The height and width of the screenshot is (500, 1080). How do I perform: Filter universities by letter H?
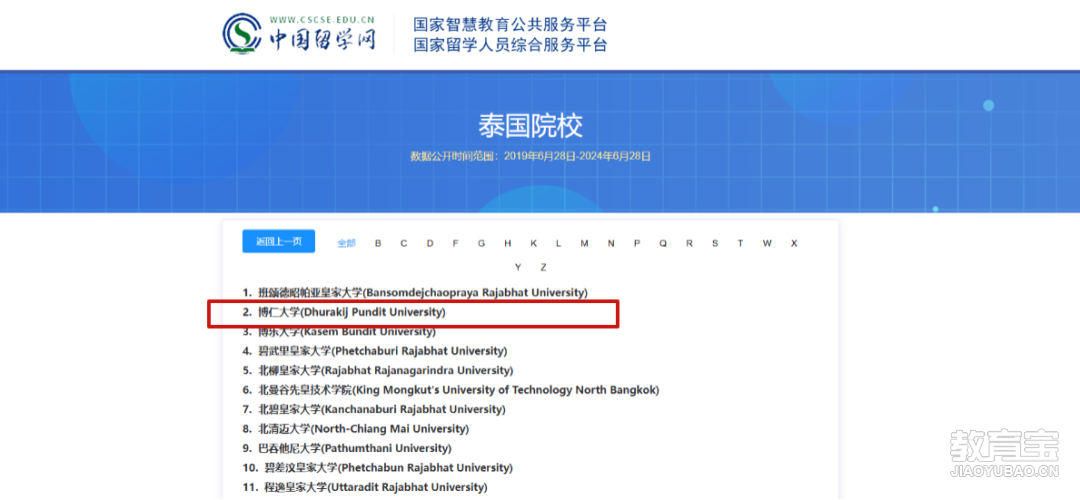(508, 243)
